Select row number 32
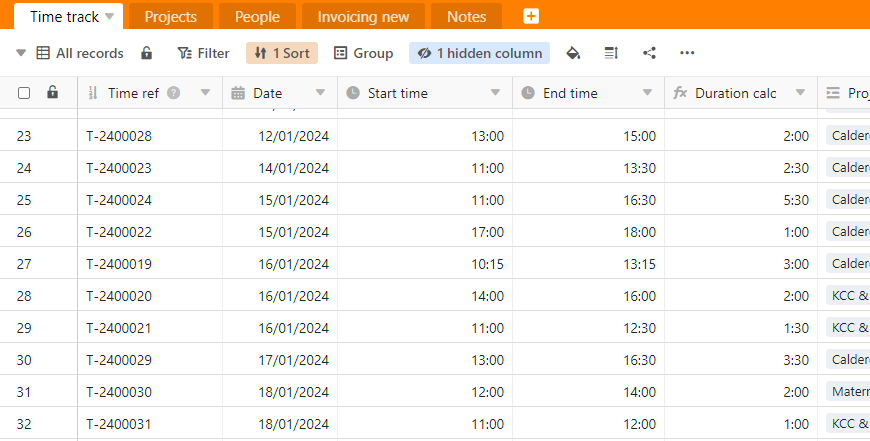870x441 pixels. [24, 424]
